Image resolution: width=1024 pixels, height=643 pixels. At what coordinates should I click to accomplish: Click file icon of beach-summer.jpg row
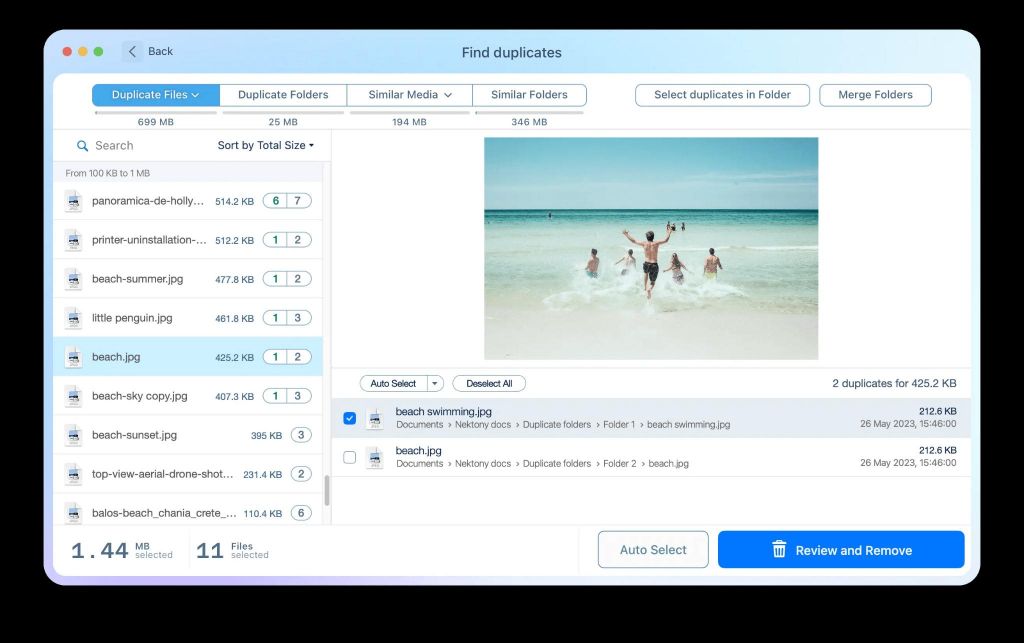(74, 279)
